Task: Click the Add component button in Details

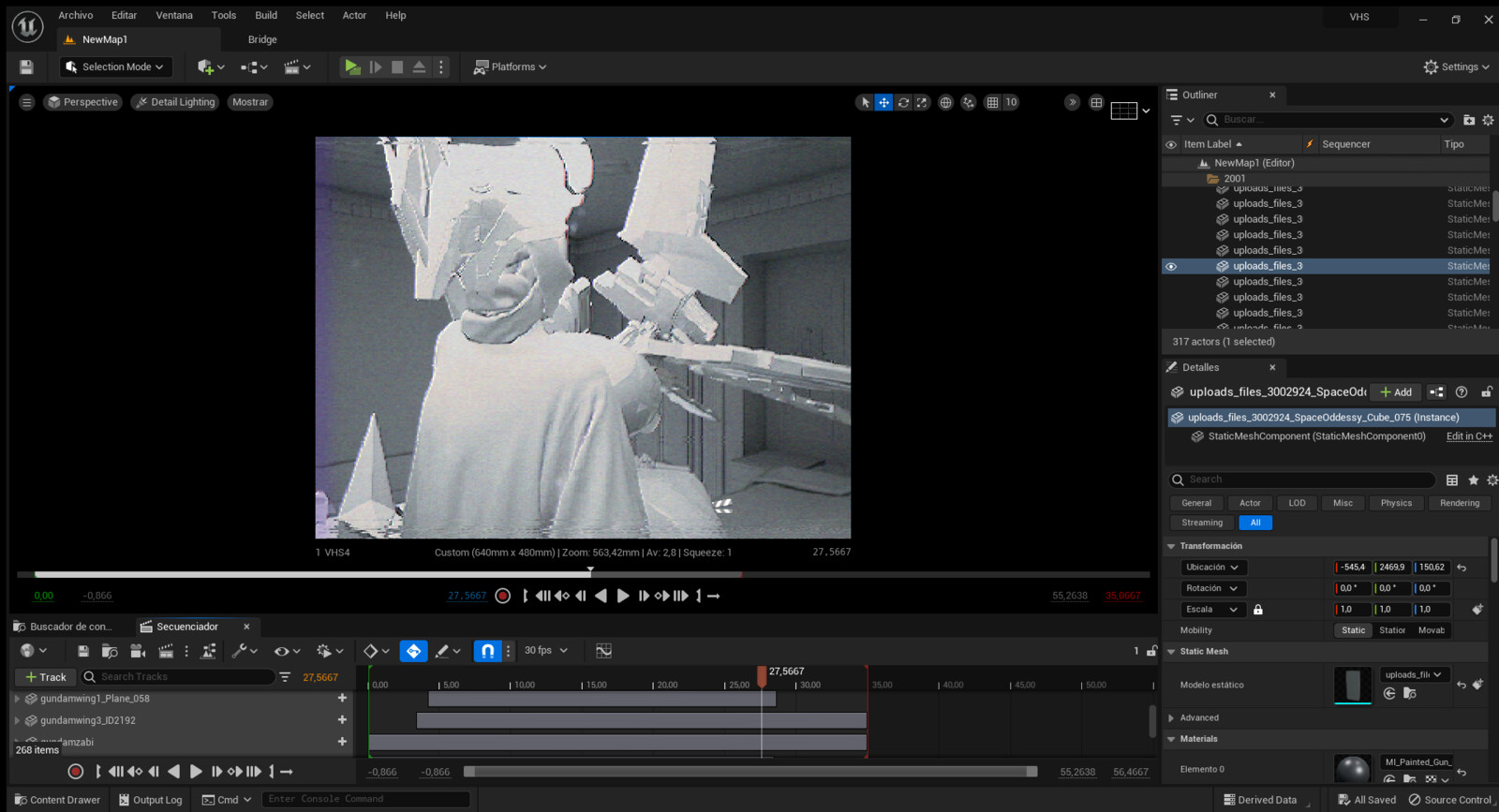Action: pyautogui.click(x=1395, y=392)
